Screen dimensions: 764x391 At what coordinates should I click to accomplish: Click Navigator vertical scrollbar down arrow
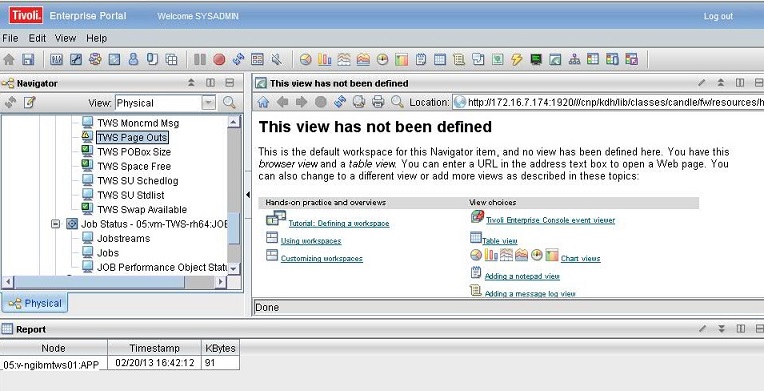(x=234, y=268)
